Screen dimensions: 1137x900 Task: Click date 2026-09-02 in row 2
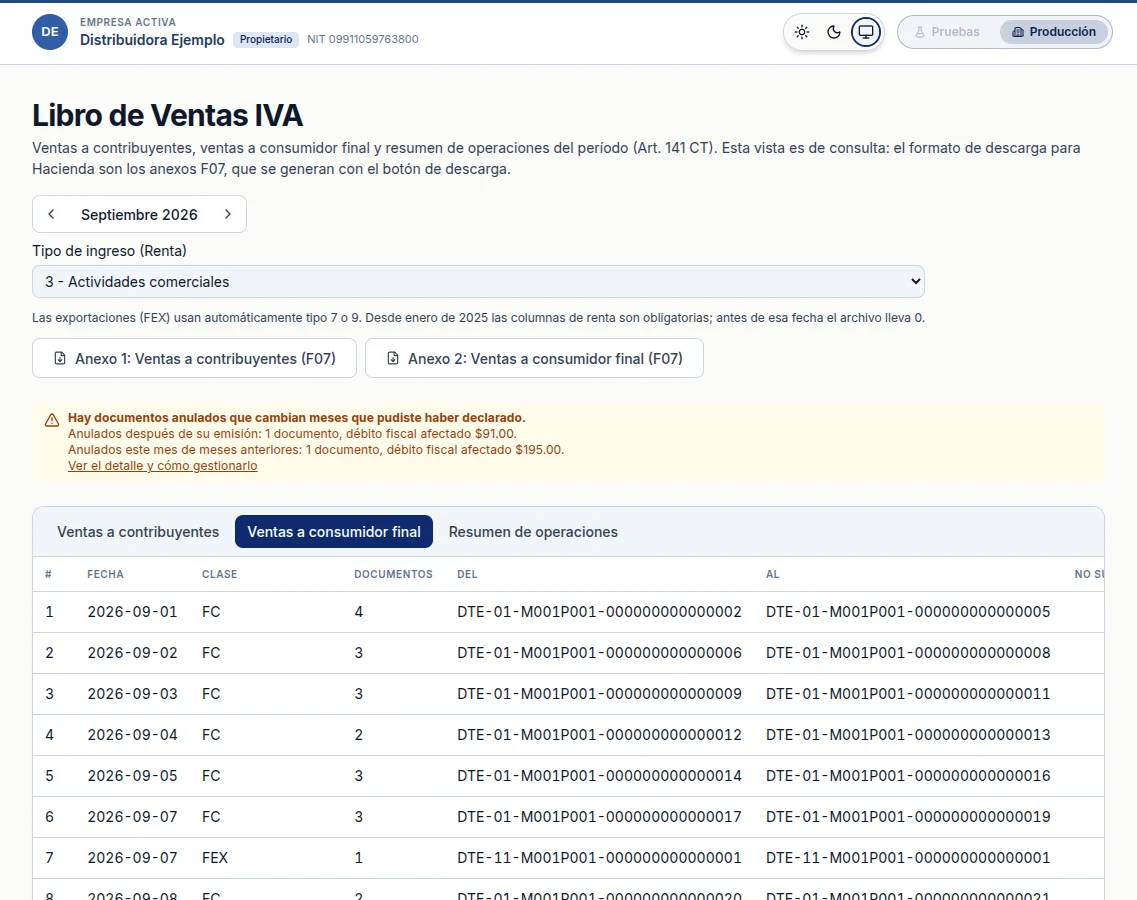[x=133, y=653]
